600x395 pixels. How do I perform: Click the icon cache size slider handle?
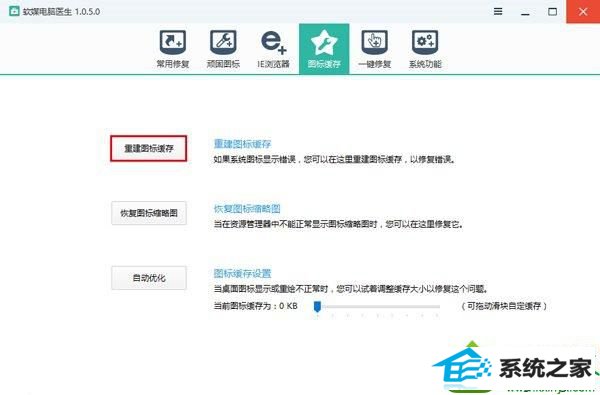click(x=317, y=306)
